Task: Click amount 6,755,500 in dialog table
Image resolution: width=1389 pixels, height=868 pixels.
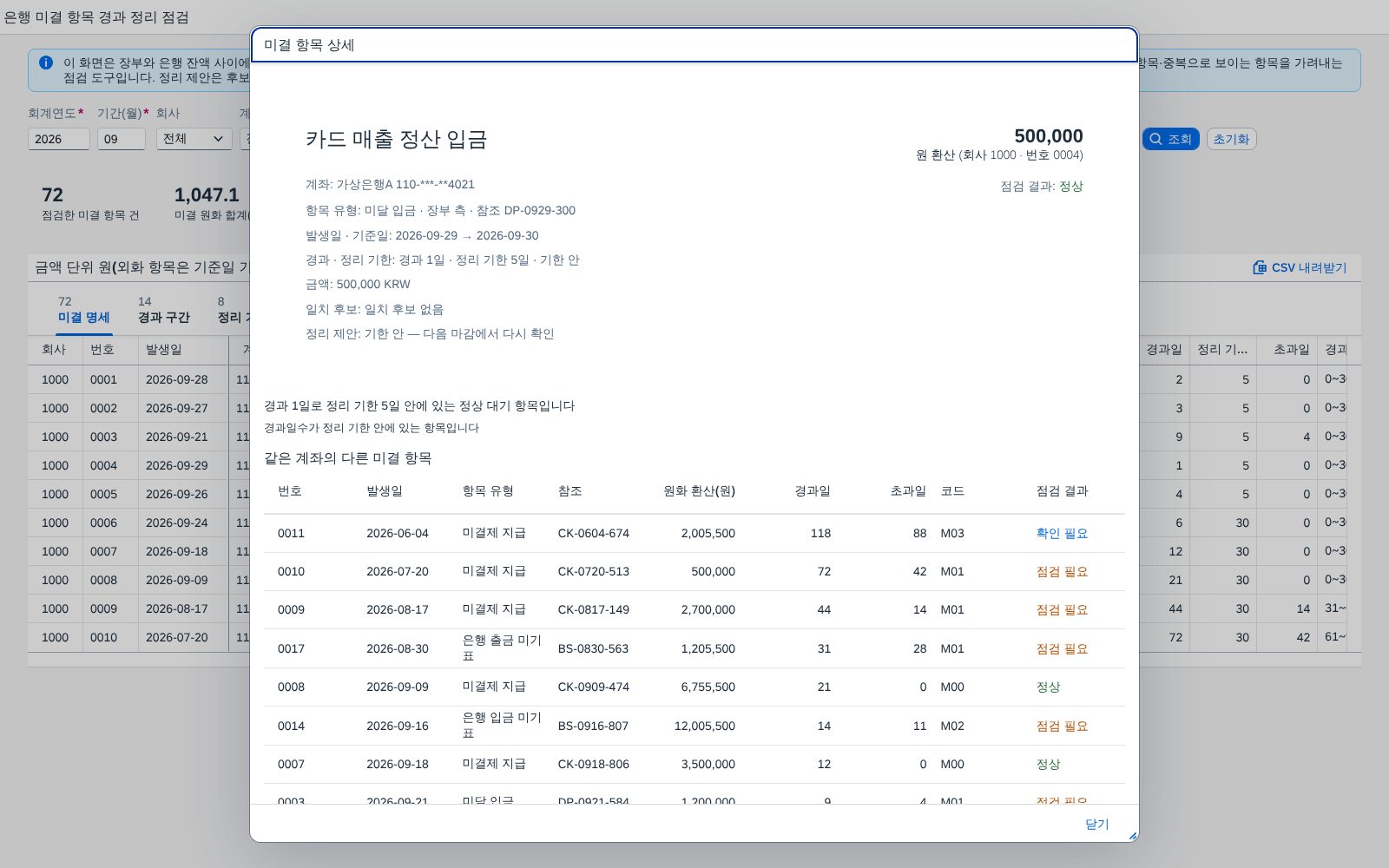Action: click(708, 687)
